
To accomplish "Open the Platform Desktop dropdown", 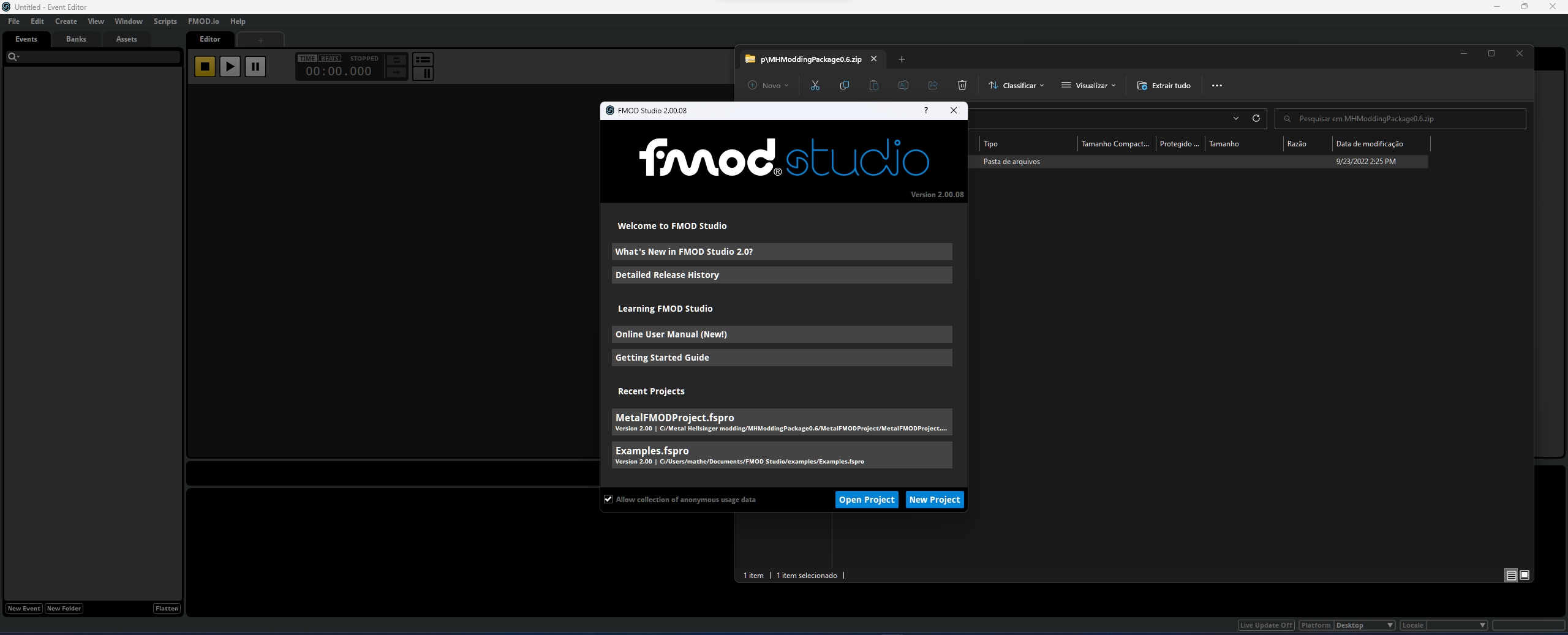I will click(x=1365, y=625).
